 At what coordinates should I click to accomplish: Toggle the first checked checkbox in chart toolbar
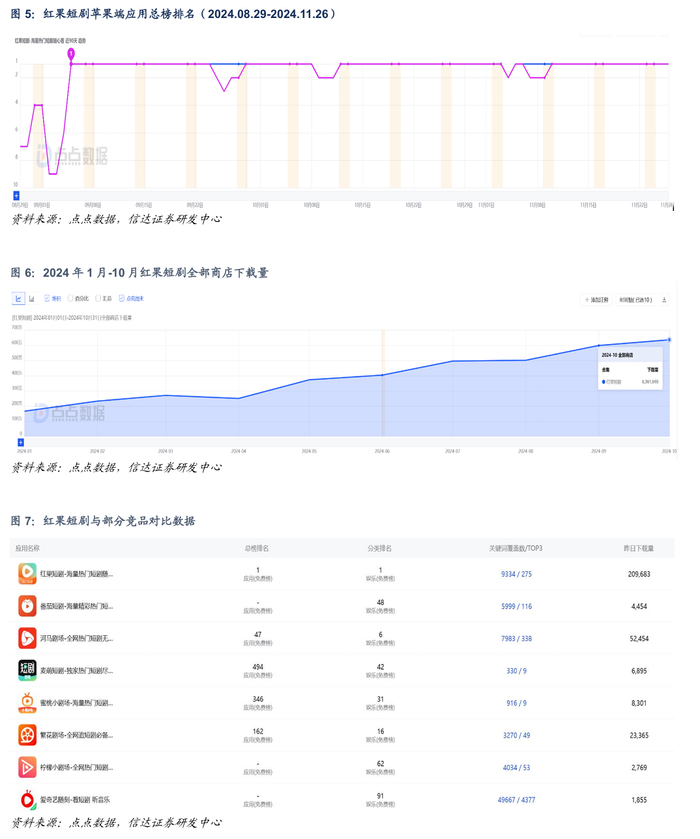point(47,299)
